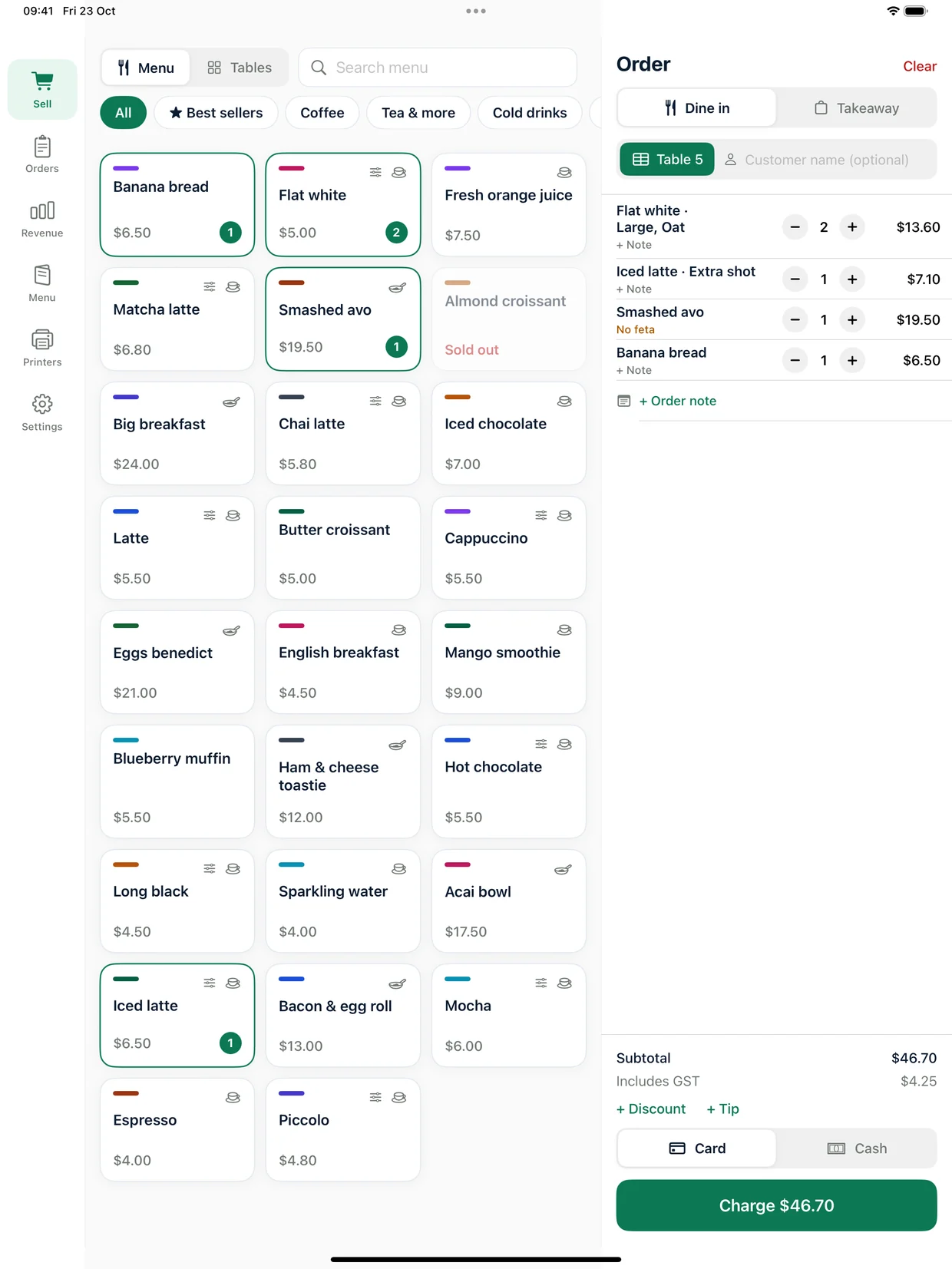This screenshot has width=952, height=1269.
Task: Clear the current order
Action: 919,66
